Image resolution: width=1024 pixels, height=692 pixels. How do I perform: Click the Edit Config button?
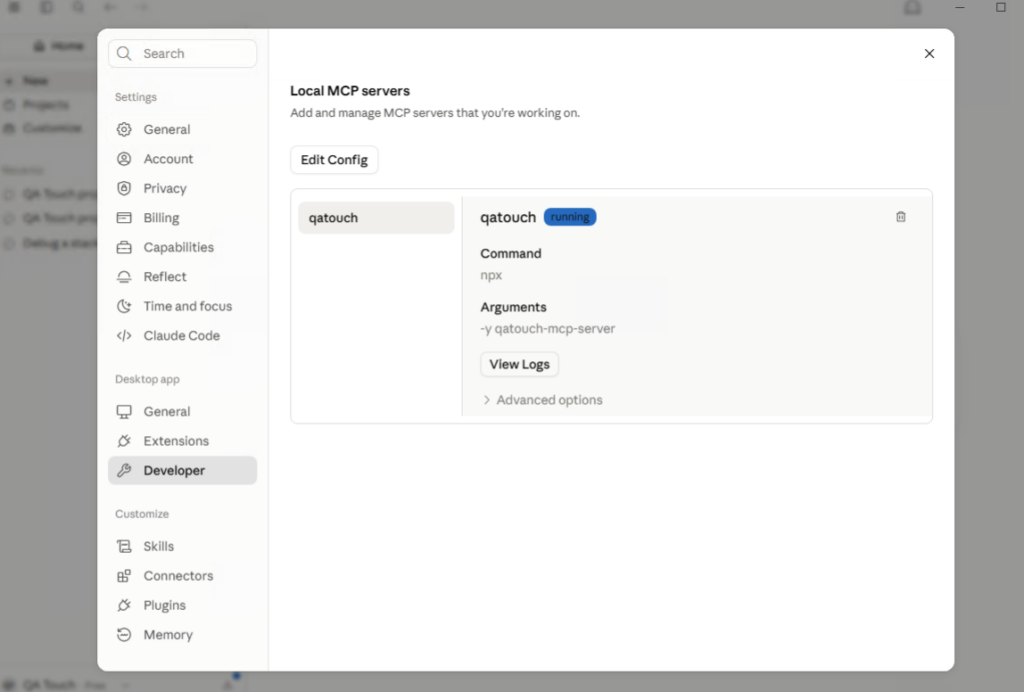[x=334, y=160]
